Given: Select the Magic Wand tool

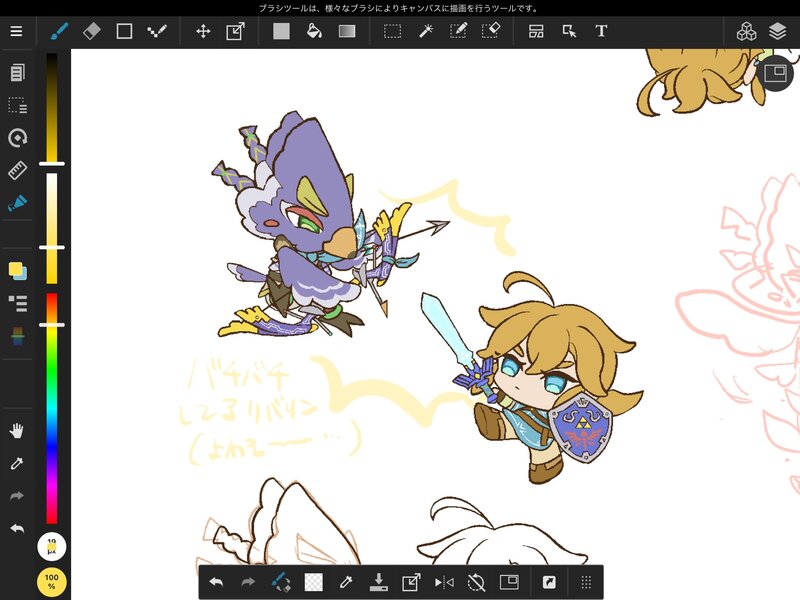Looking at the screenshot, I should point(426,31).
